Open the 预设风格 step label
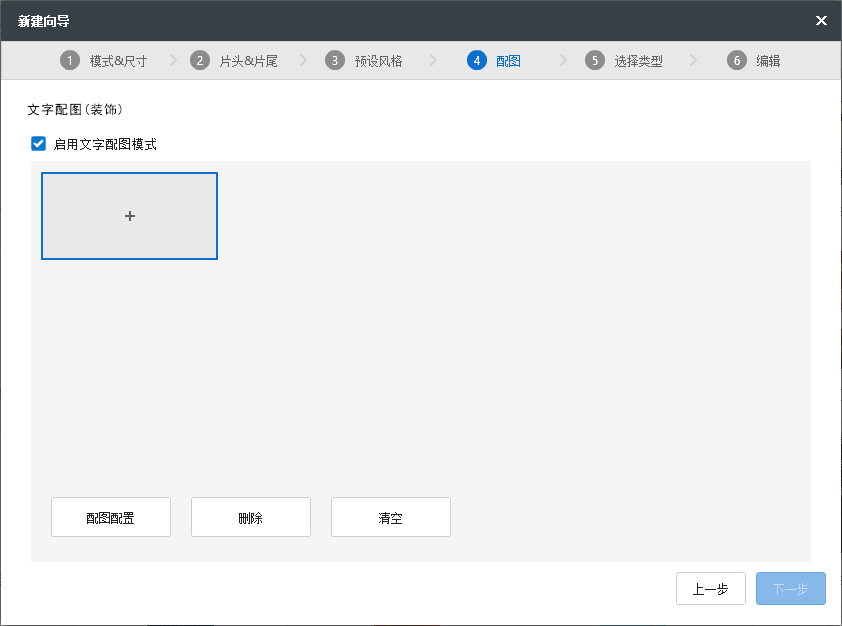Screen dimensions: 842x626 [x=378, y=61]
